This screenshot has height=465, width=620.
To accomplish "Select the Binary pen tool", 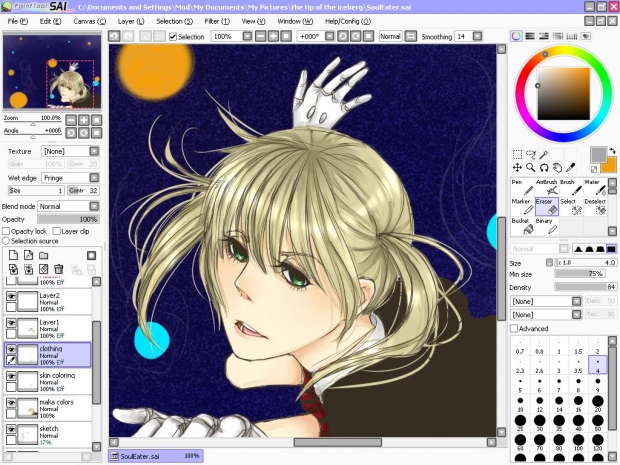I will pos(546,226).
